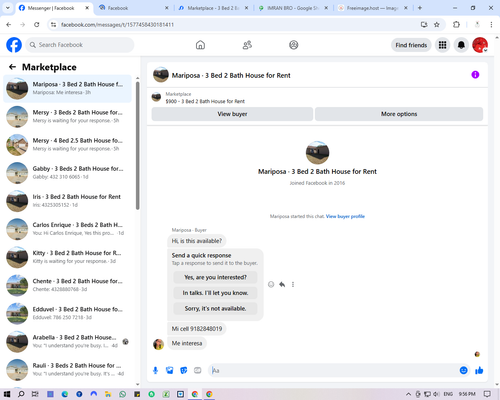
Task: Open the Arabella conversation
Action: 67,341
